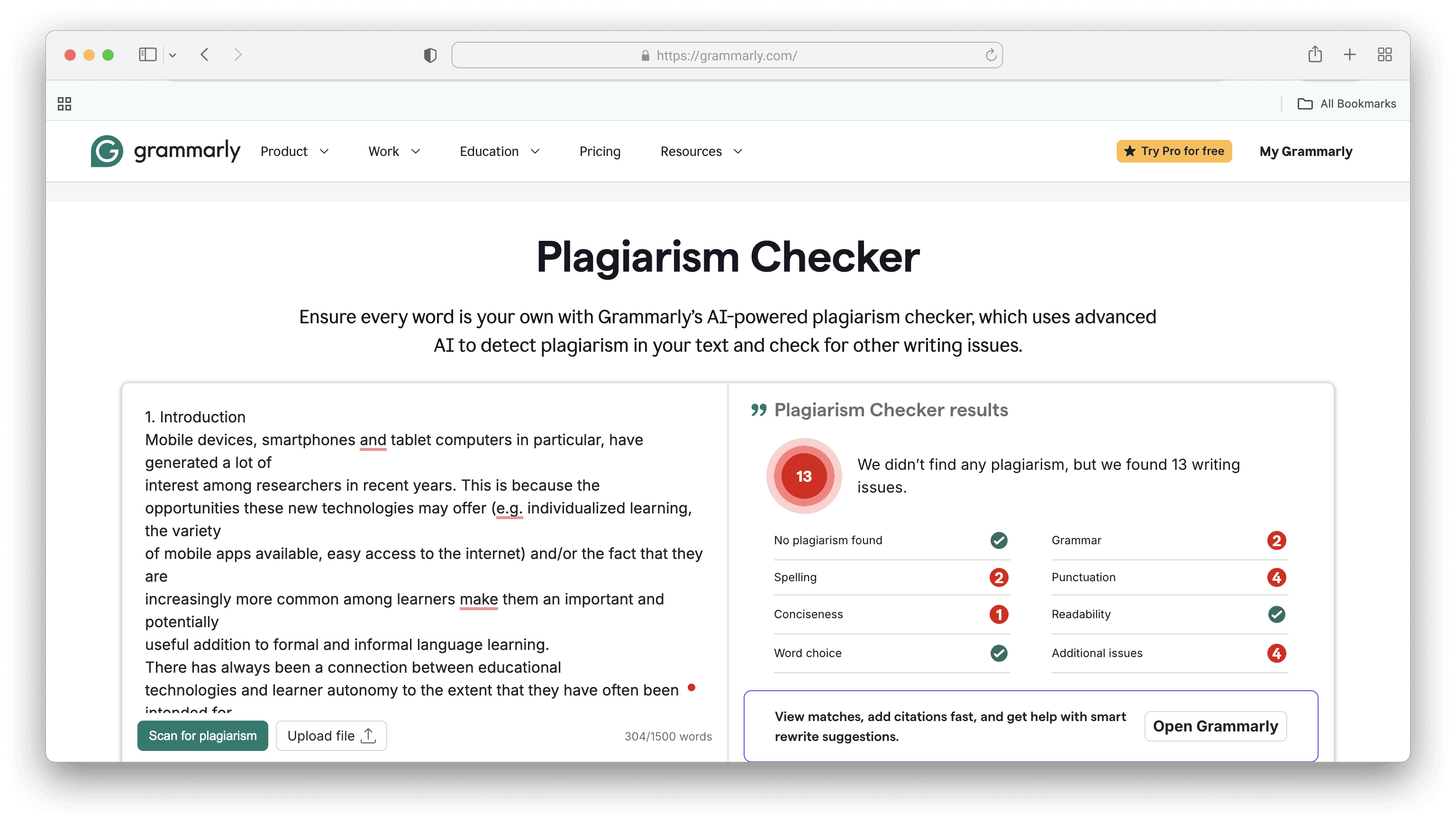Click the Upload file button
The width and height of the screenshot is (1456, 823).
[331, 735]
